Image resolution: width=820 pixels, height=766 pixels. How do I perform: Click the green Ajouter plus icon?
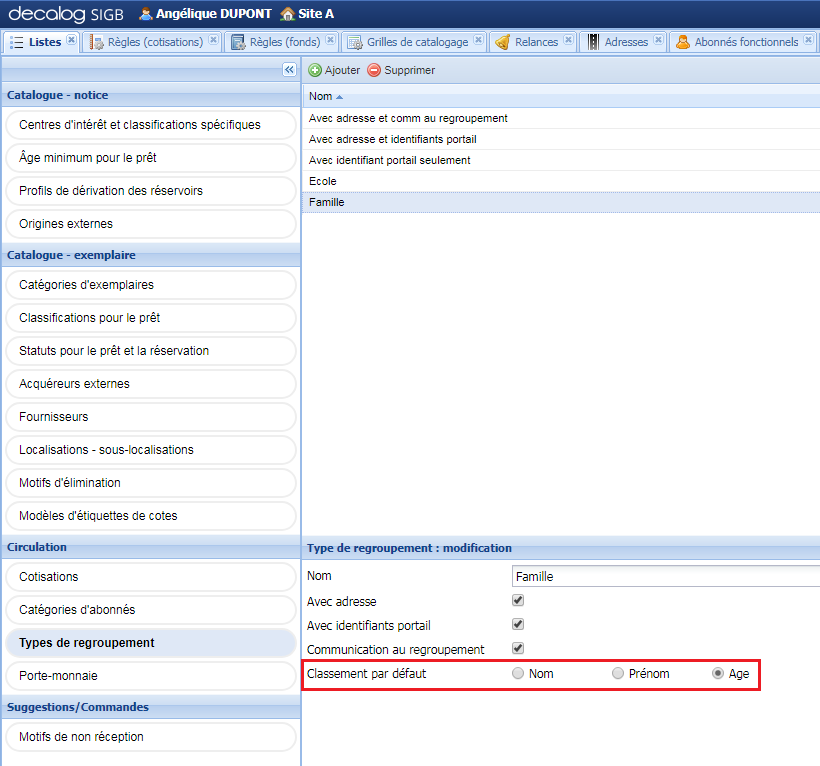coord(315,71)
